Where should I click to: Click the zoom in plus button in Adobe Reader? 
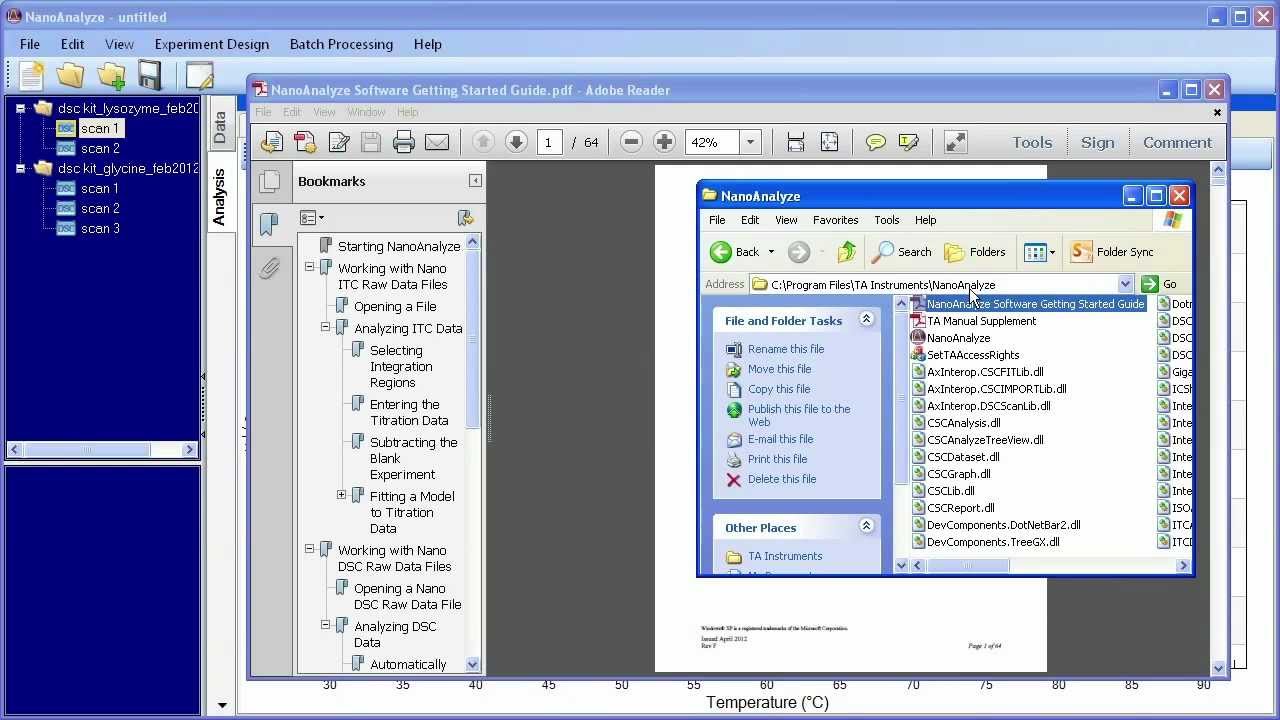[x=664, y=143]
